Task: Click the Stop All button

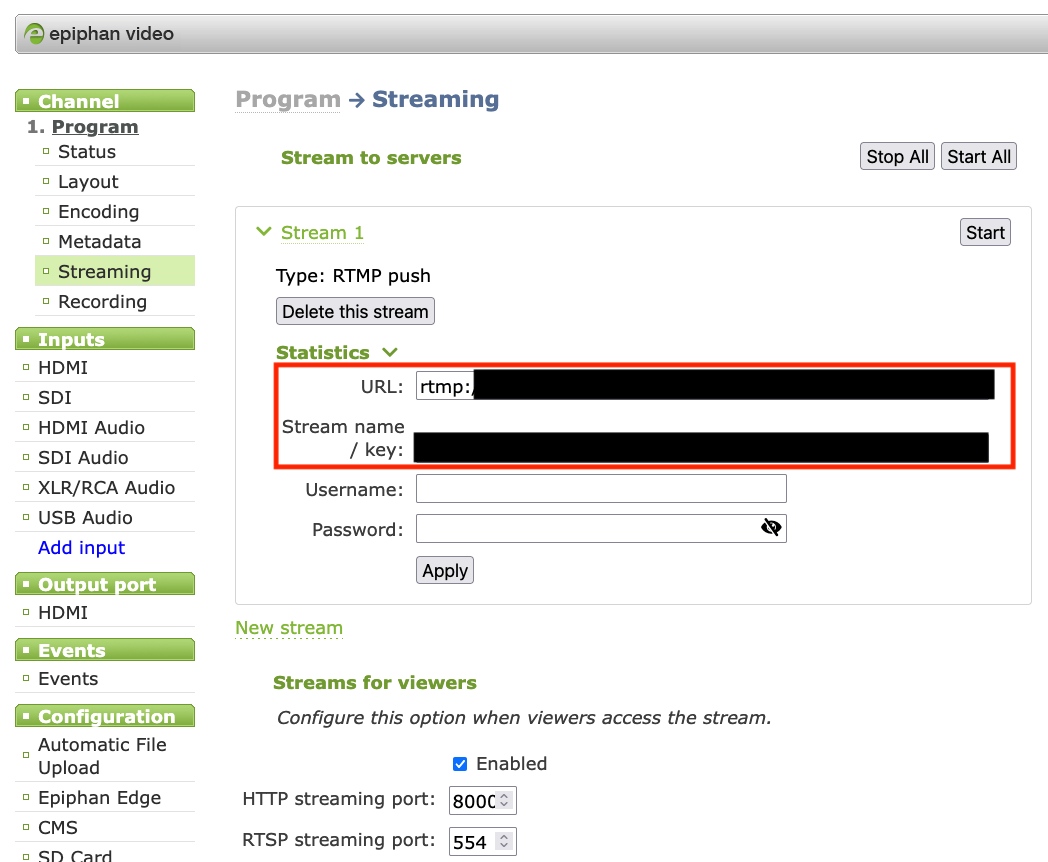Action: 897,156
